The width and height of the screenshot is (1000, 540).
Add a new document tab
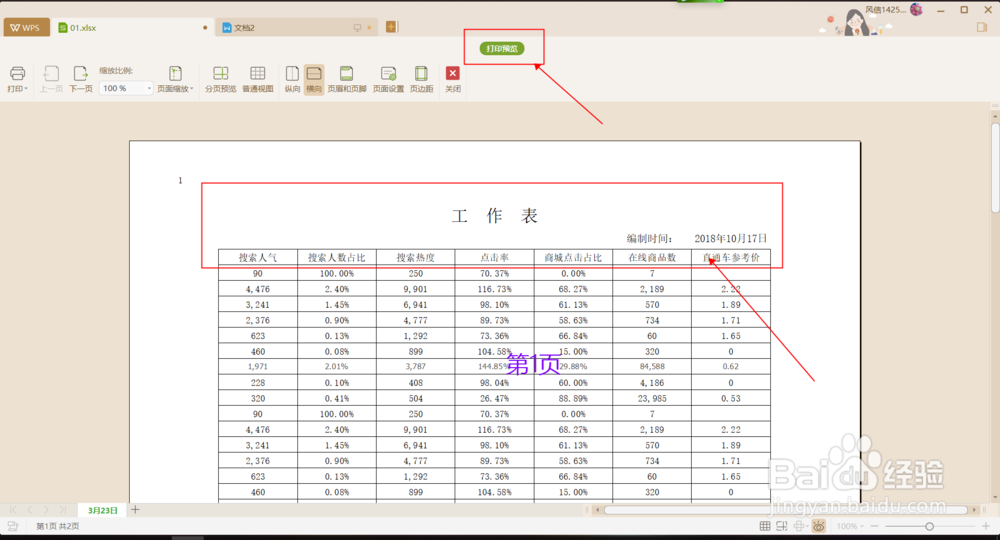[391, 27]
